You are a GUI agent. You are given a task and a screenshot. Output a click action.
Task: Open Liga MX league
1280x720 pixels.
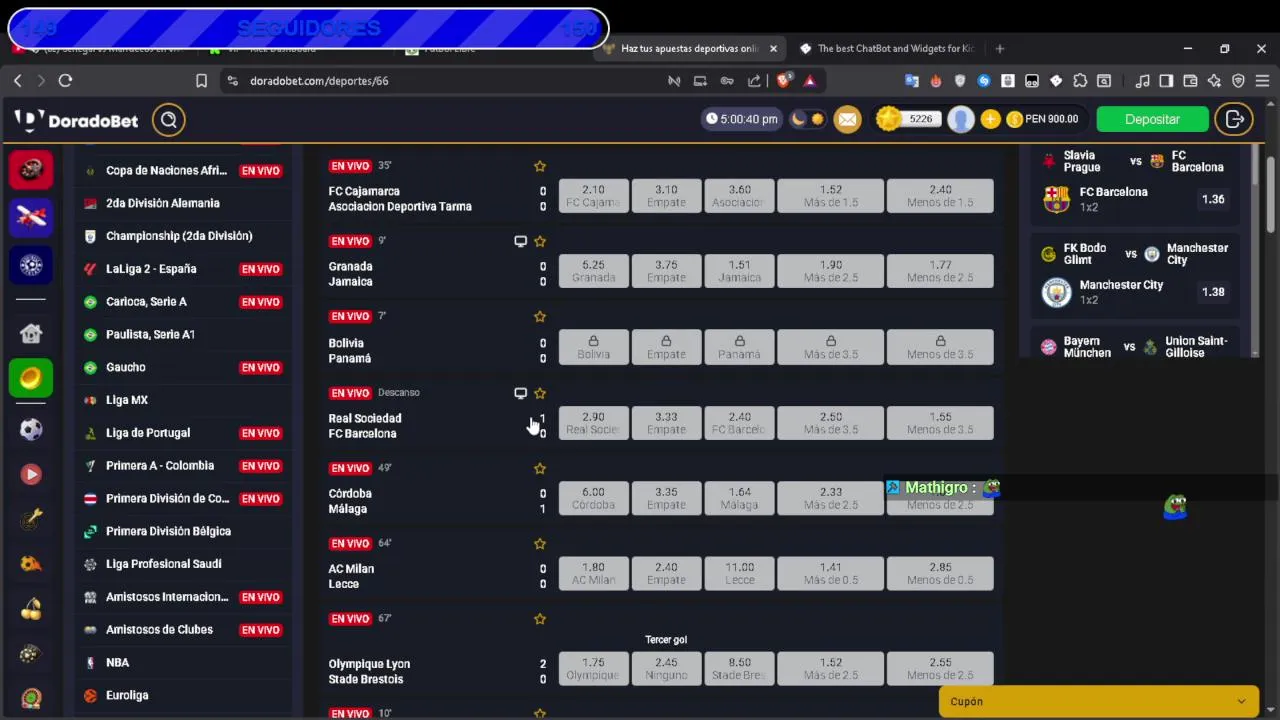tap(182, 400)
